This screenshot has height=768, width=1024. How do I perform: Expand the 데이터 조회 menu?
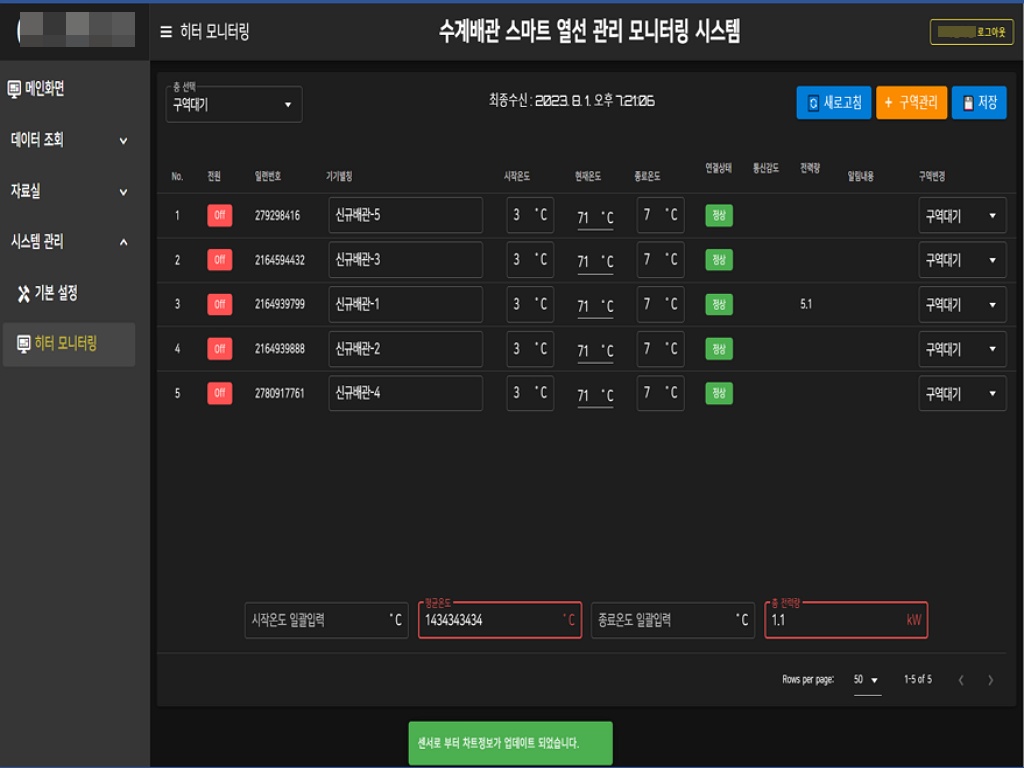point(69,140)
